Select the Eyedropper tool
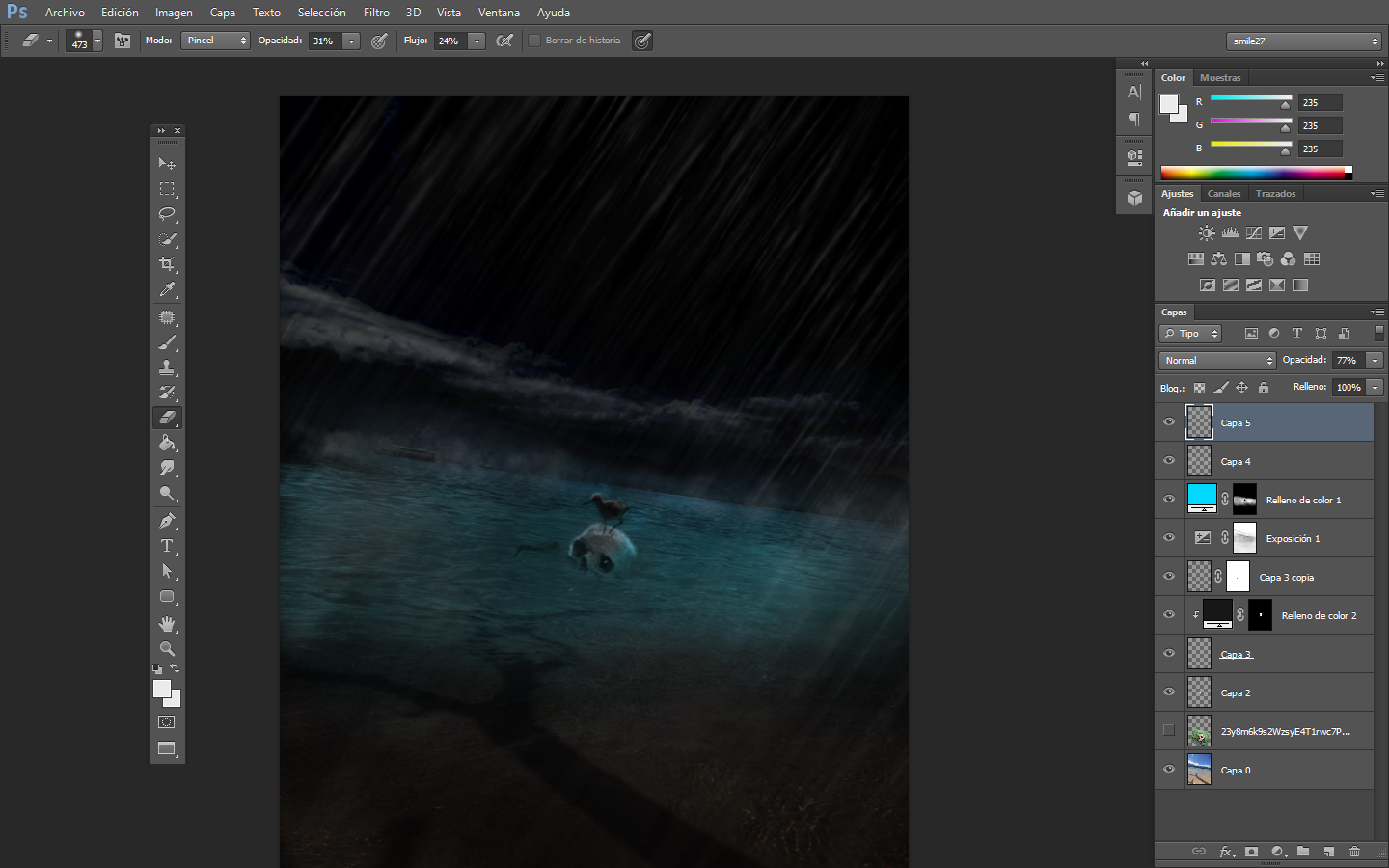The height and width of the screenshot is (868, 1389). [x=167, y=289]
